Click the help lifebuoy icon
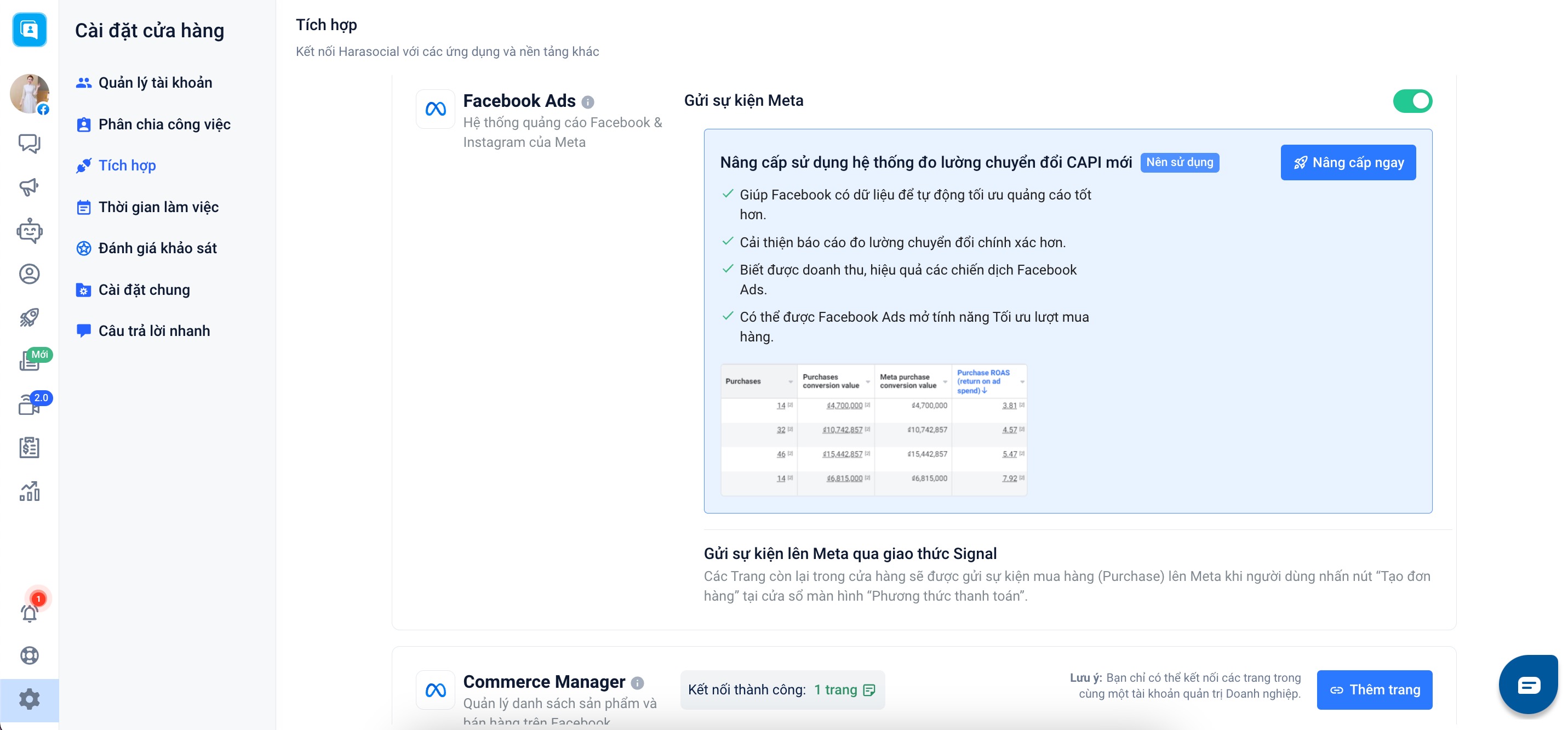This screenshot has width=1568, height=730. click(29, 655)
